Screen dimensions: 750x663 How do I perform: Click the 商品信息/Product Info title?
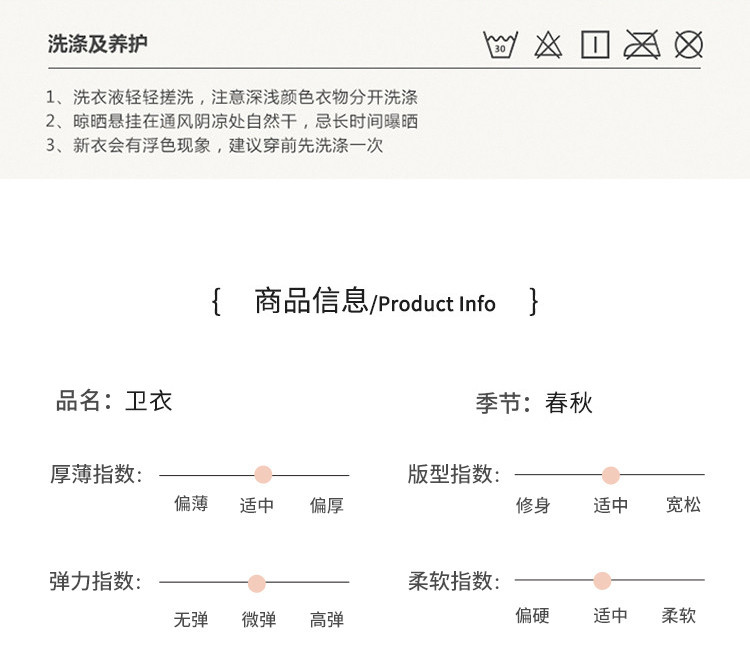click(375, 301)
